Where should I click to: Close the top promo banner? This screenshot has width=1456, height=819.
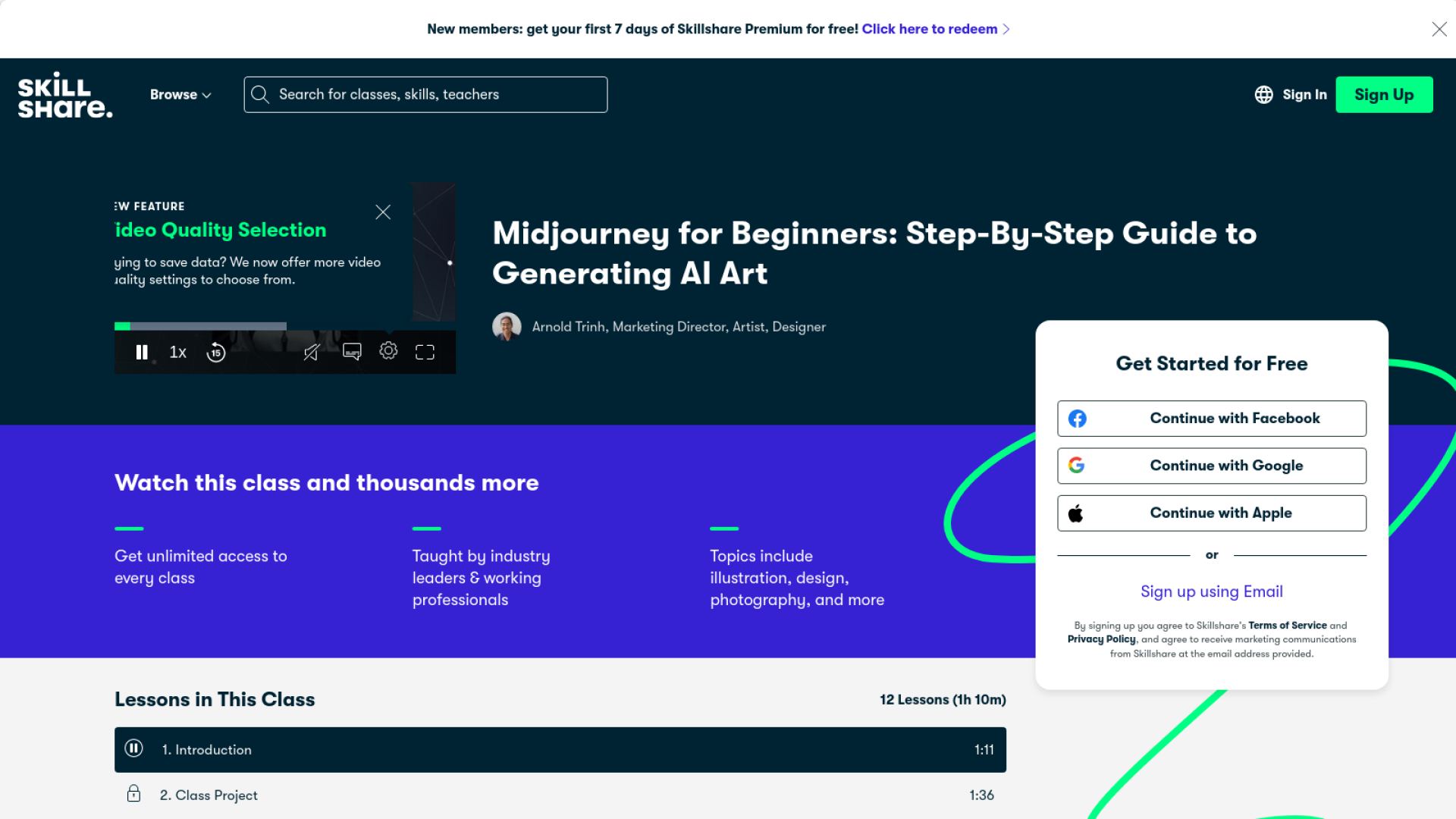[1439, 29]
